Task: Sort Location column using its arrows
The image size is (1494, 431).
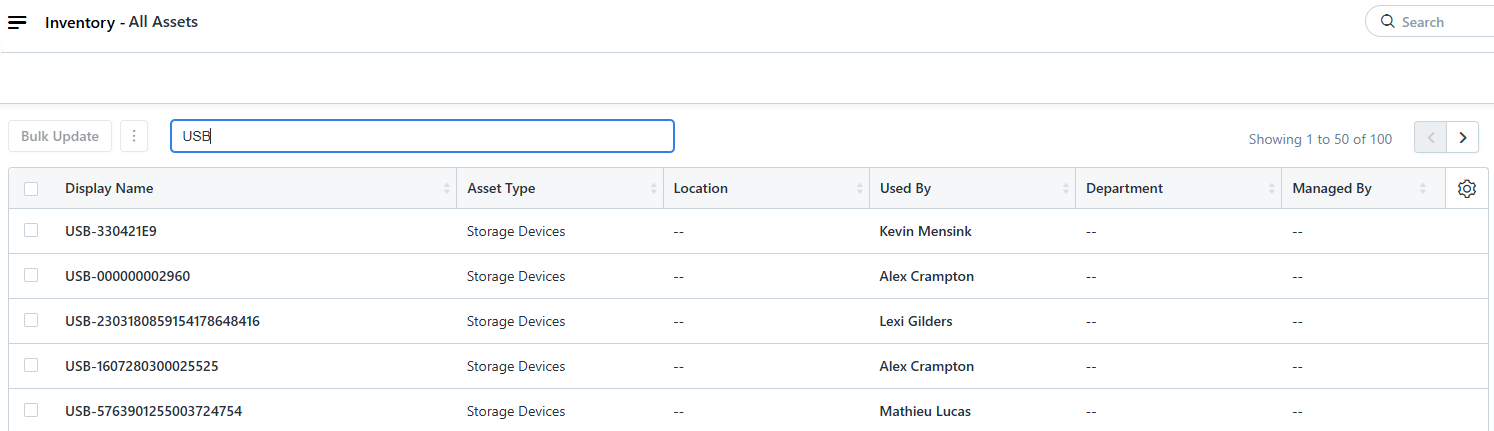Action: pyautogui.click(x=859, y=188)
